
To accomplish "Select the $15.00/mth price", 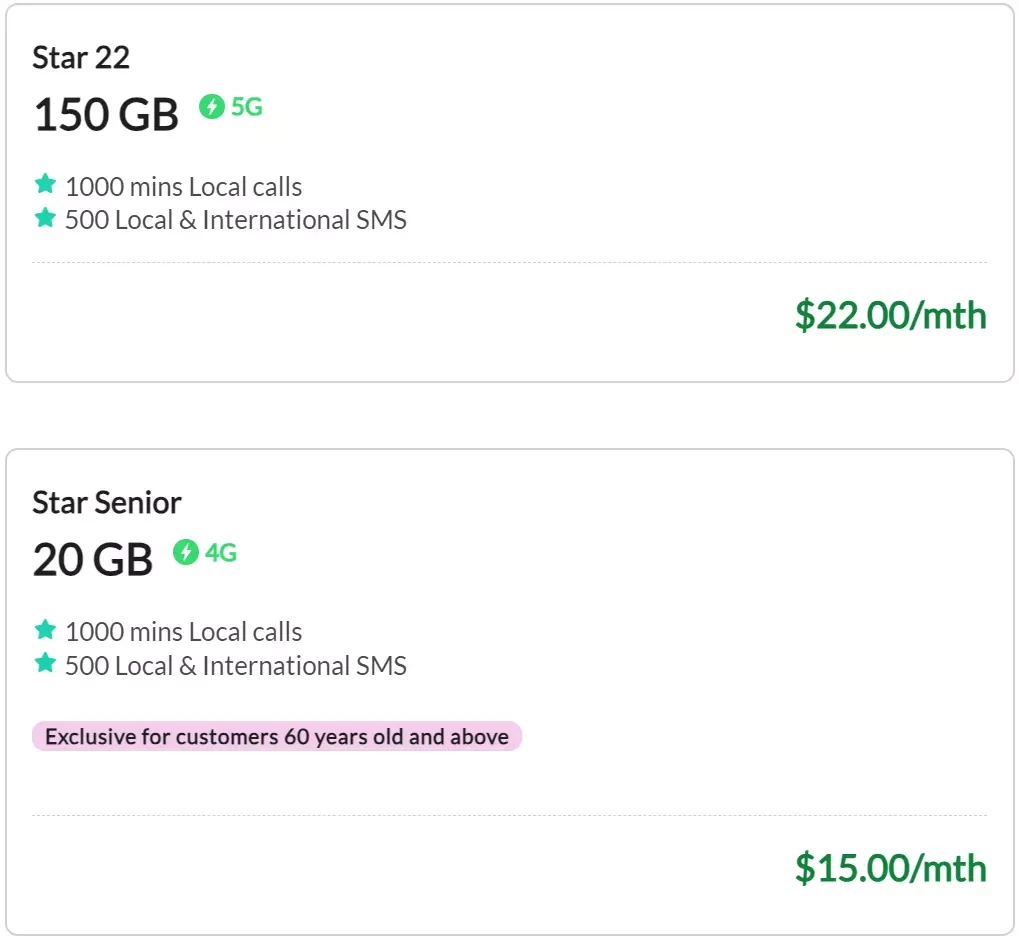I will 890,868.
